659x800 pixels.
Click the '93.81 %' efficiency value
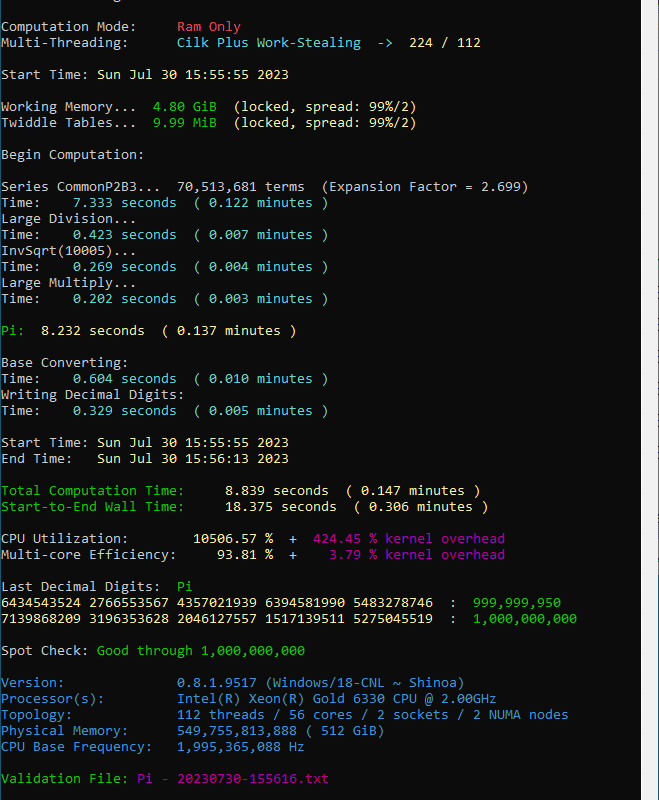(x=245, y=555)
